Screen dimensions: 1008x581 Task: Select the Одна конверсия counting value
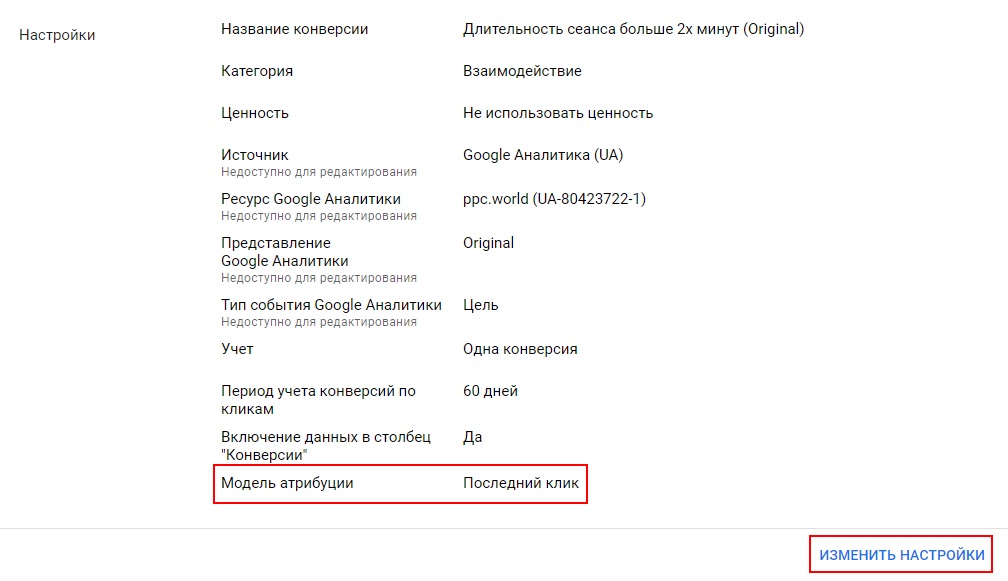tap(520, 349)
